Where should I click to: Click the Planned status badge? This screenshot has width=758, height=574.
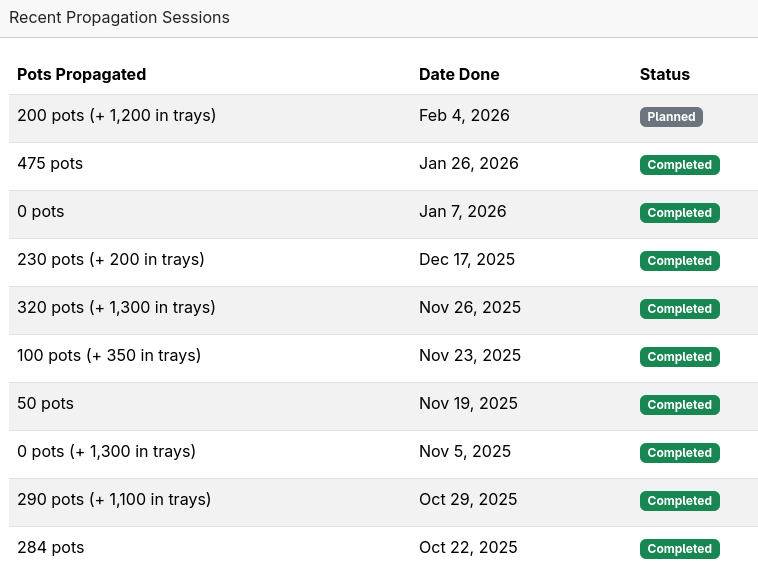671,117
